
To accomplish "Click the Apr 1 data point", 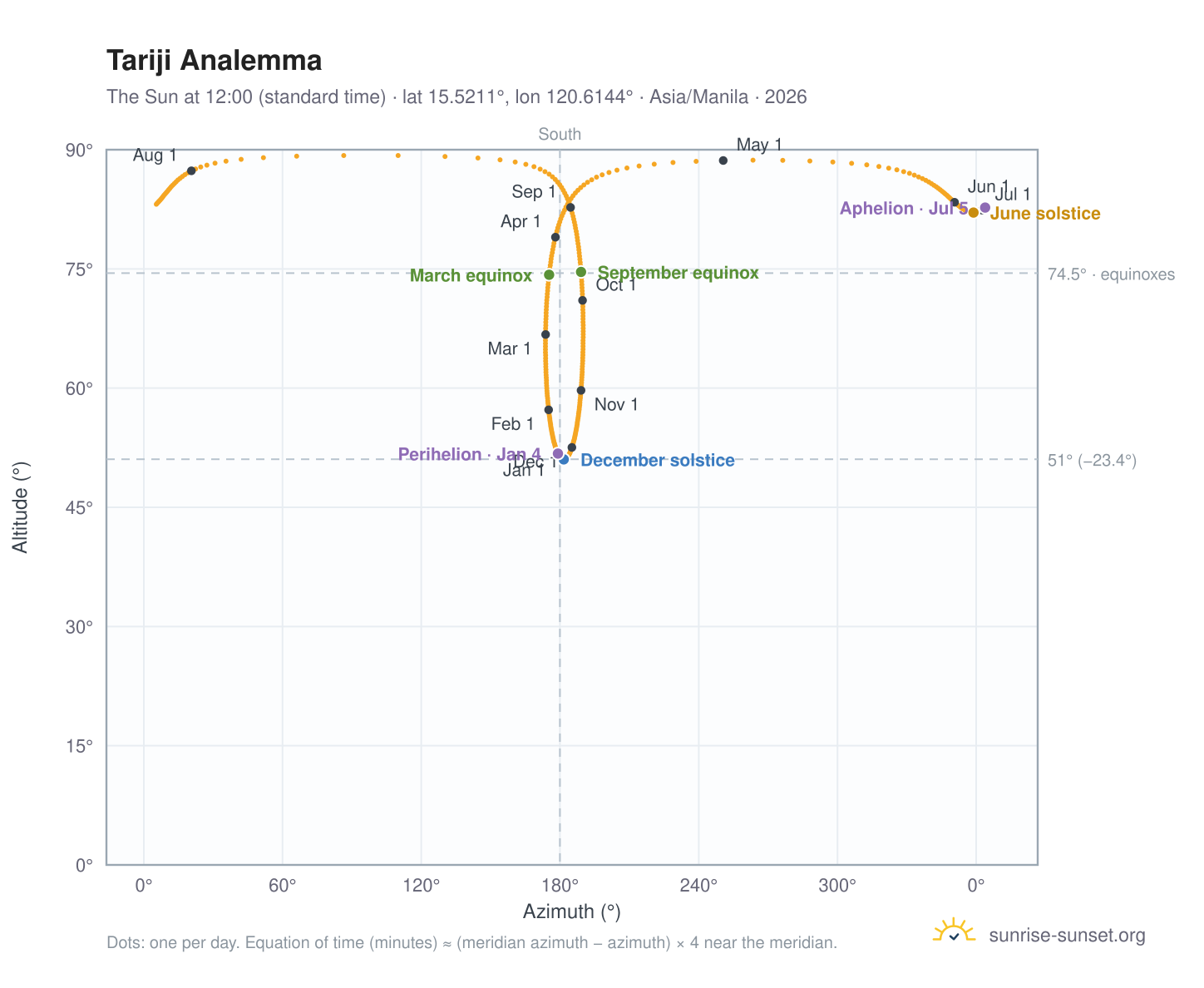I will (x=555, y=237).
